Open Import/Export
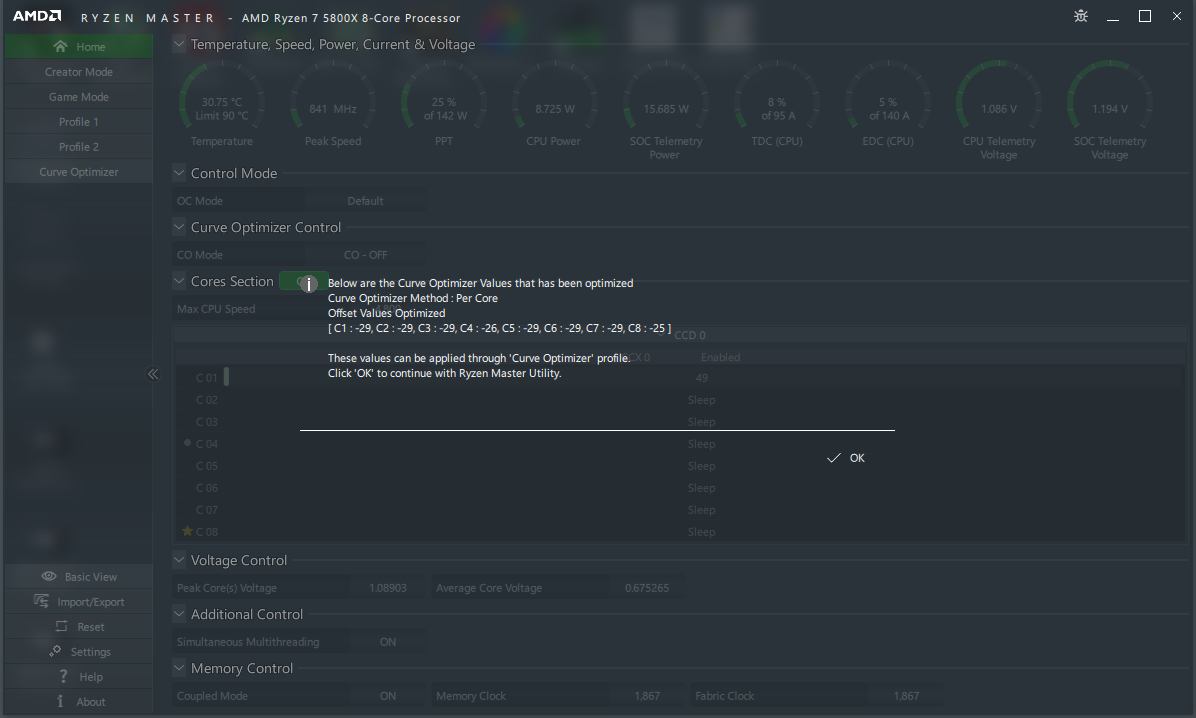 [79, 602]
